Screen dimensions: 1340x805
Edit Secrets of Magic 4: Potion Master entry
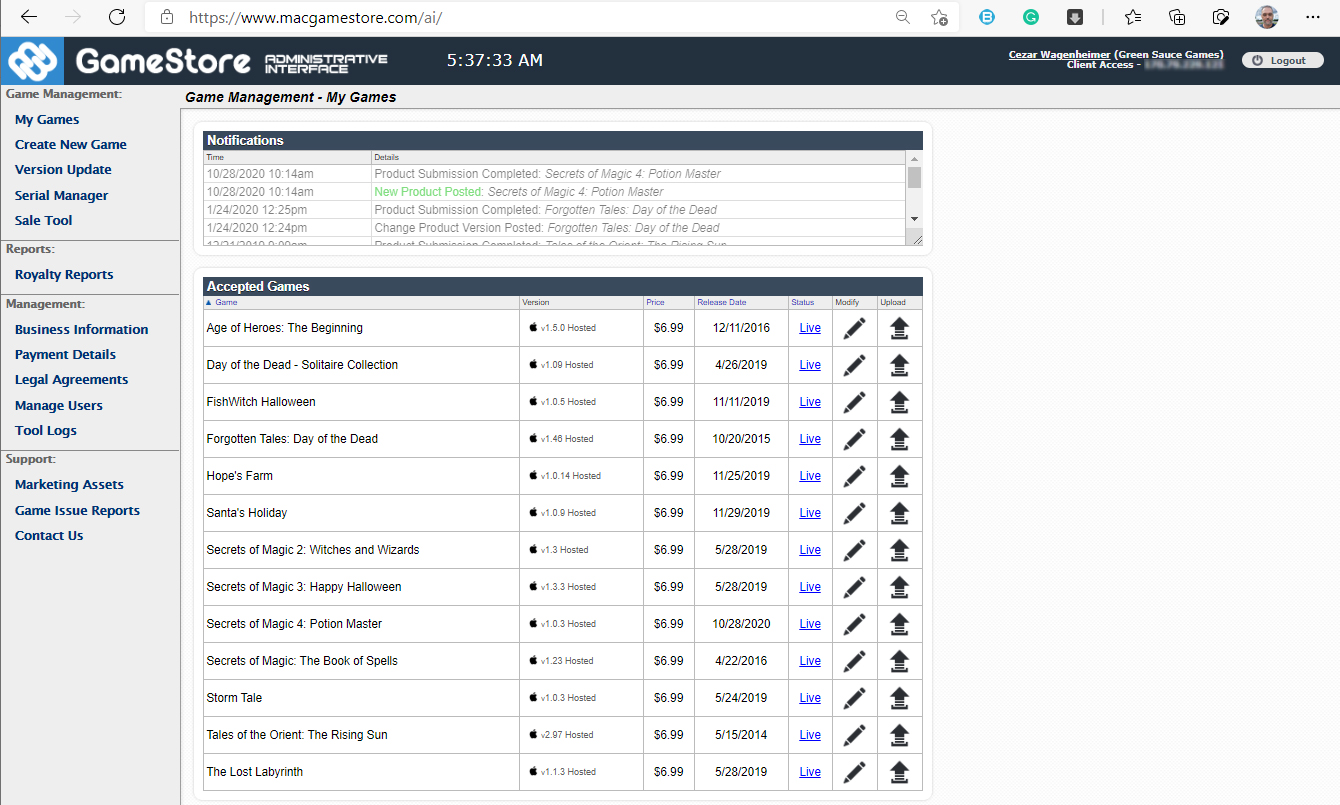[x=854, y=624]
